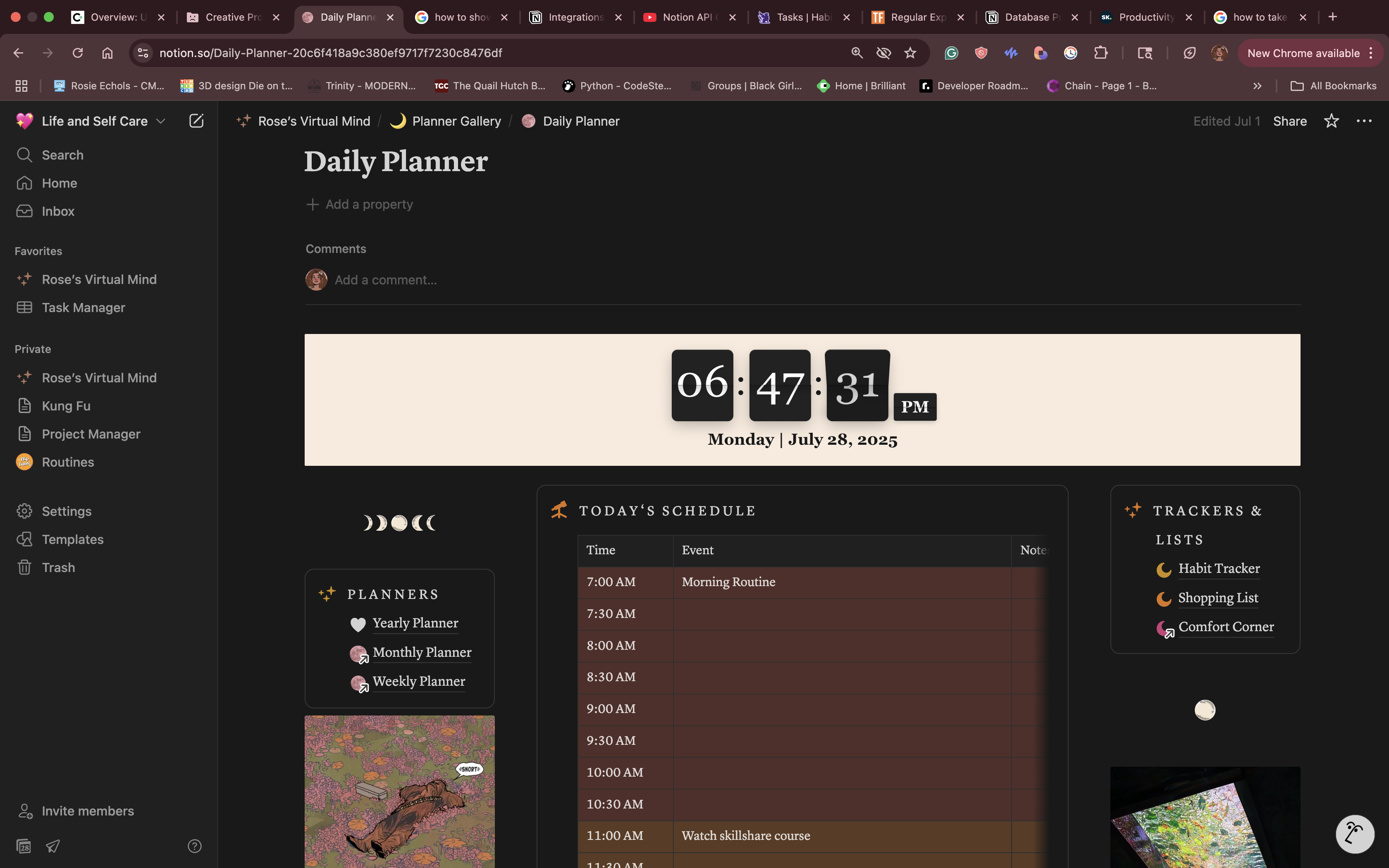Viewport: 1389px width, 868px height.
Task: Click the Event column header
Action: pyautogui.click(x=842, y=551)
